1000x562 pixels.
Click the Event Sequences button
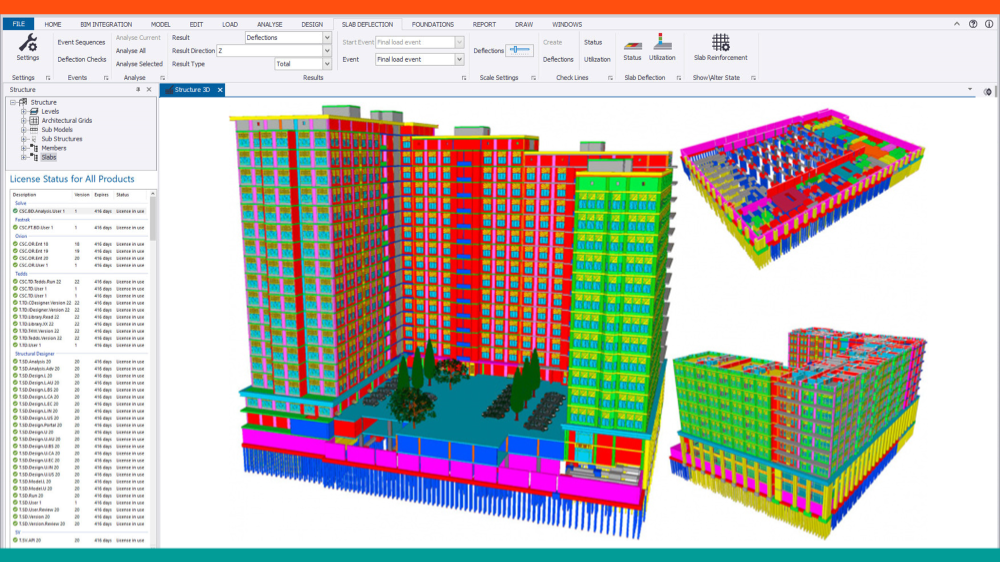tap(81, 42)
